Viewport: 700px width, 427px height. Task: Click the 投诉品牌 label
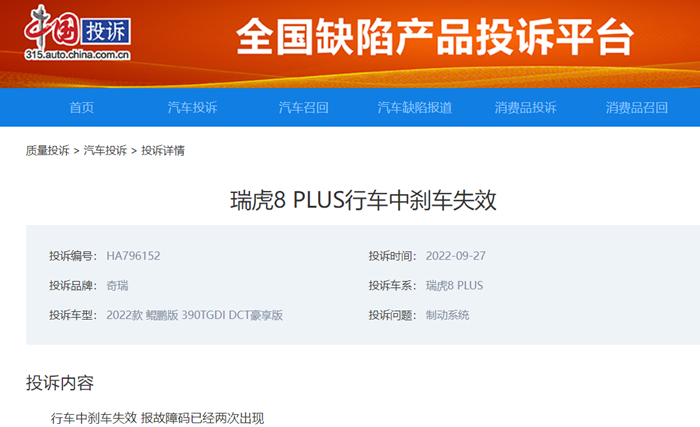73,285
